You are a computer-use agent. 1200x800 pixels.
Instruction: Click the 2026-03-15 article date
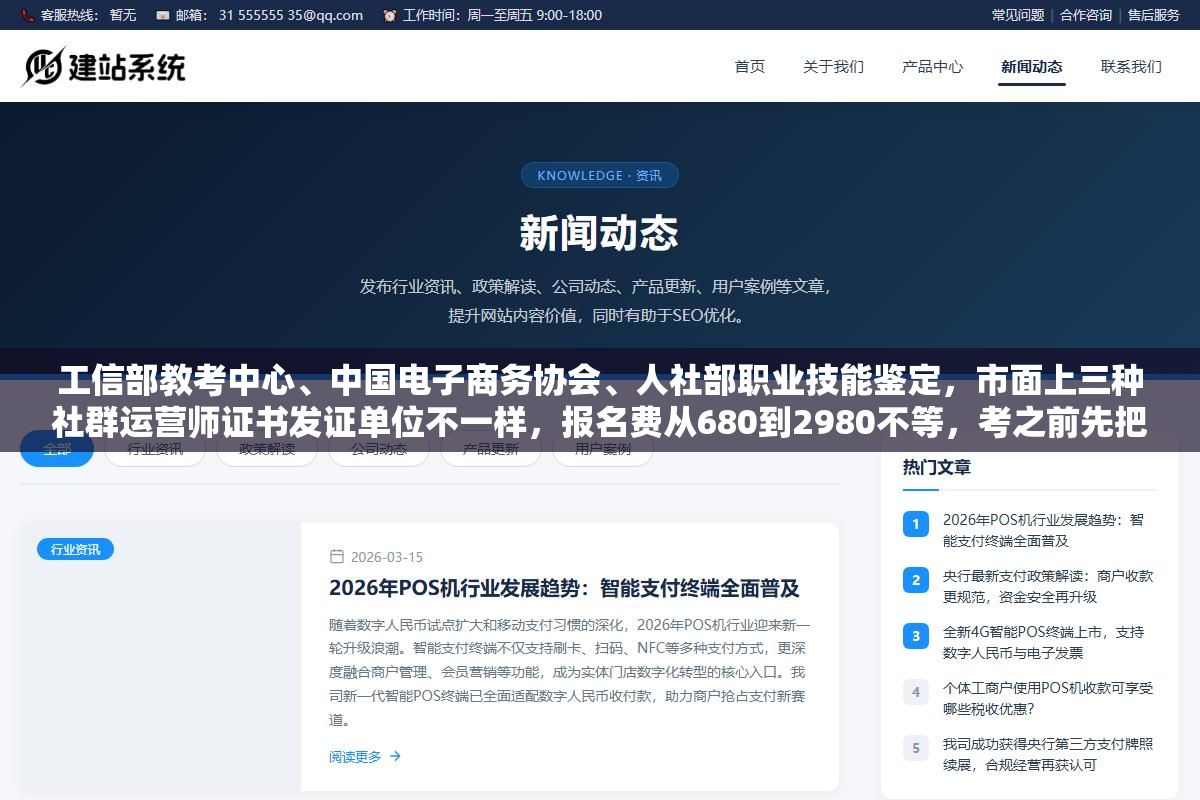(x=387, y=557)
